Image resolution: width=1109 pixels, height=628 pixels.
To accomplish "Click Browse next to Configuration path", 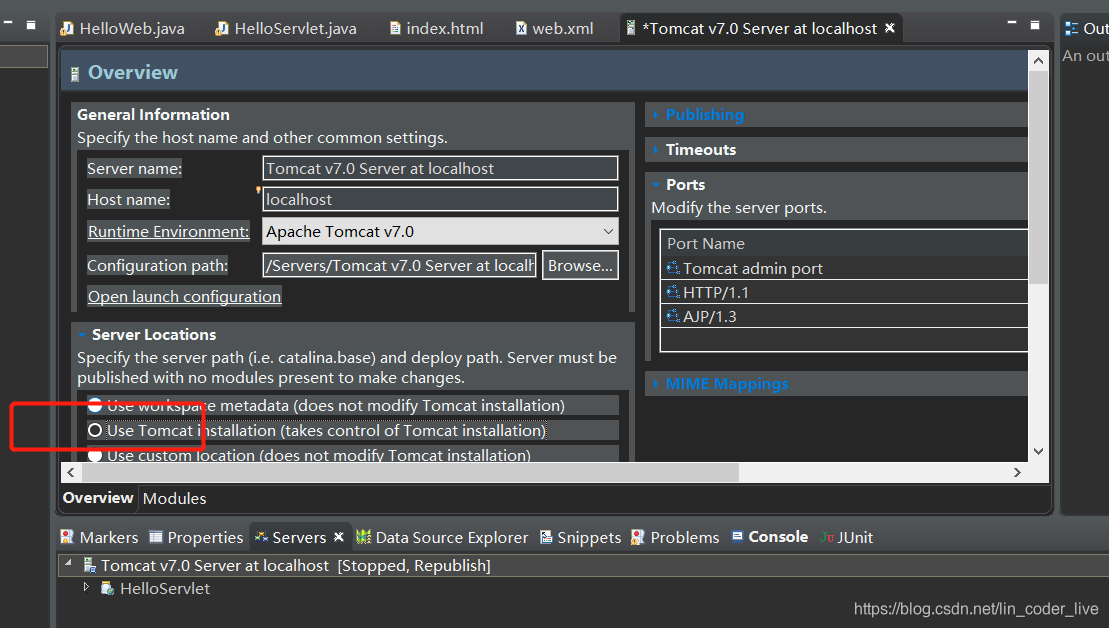I will tap(580, 265).
